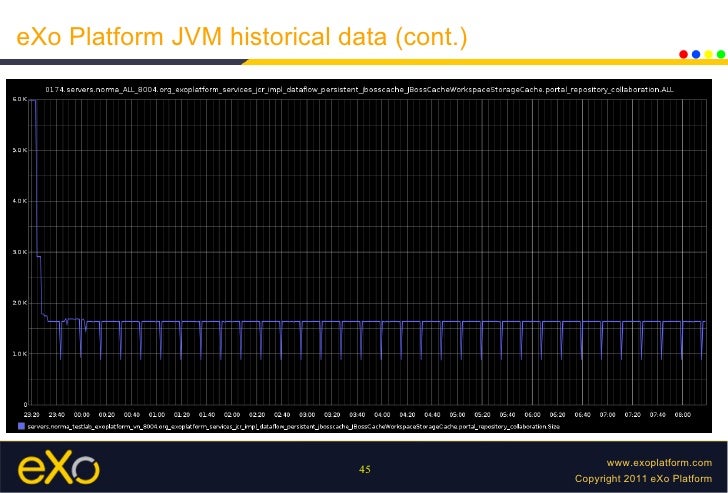Click the blue dot in header
Screen dimensions: 728x493
tap(696, 54)
